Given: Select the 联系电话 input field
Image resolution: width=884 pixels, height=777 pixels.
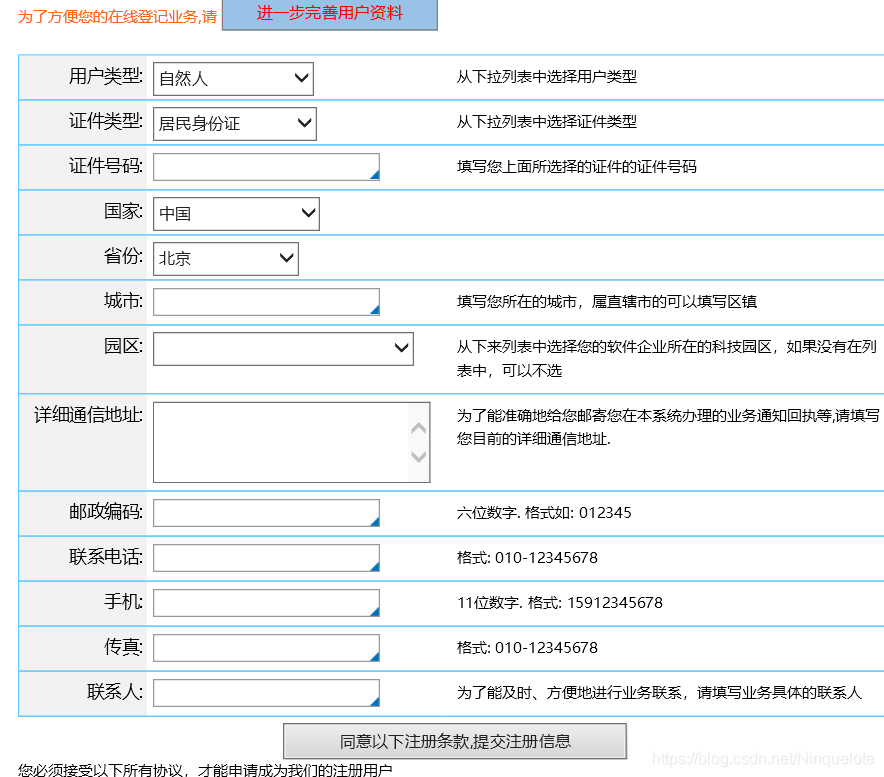Looking at the screenshot, I should (x=260, y=558).
